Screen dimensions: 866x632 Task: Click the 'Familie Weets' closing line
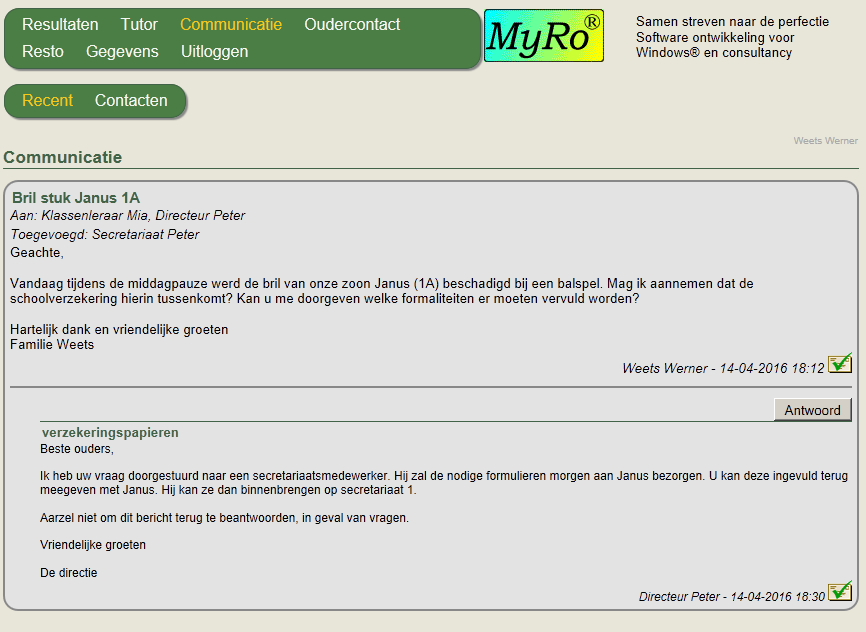pyautogui.click(x=52, y=345)
